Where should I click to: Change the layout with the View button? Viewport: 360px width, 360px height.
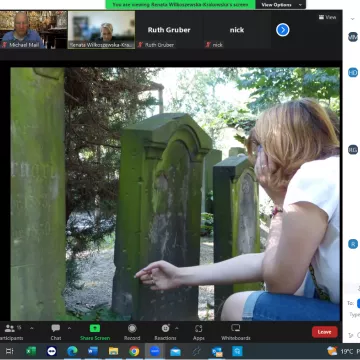point(328,17)
